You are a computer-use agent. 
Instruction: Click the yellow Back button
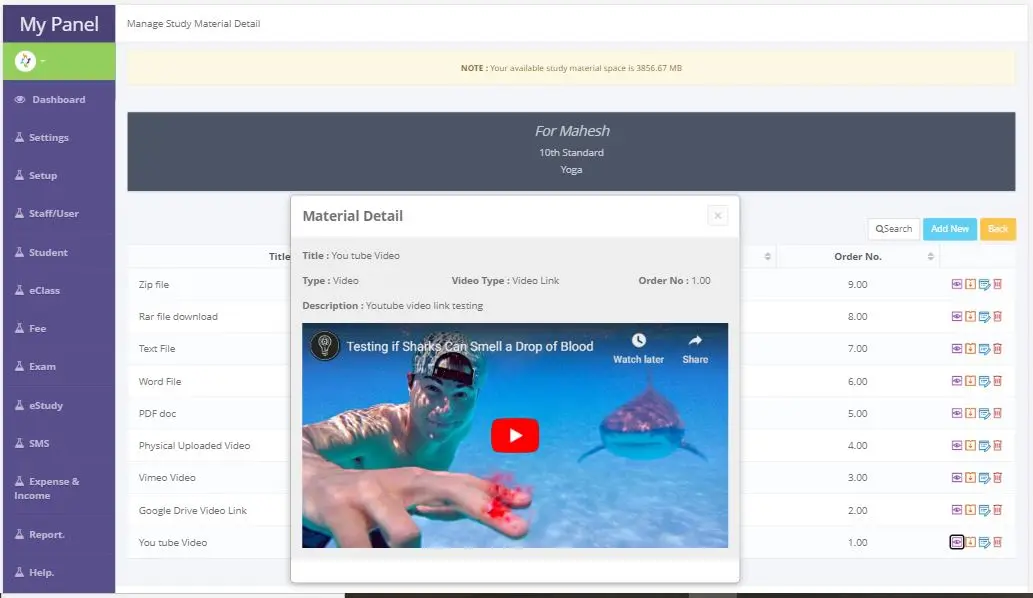coord(997,229)
